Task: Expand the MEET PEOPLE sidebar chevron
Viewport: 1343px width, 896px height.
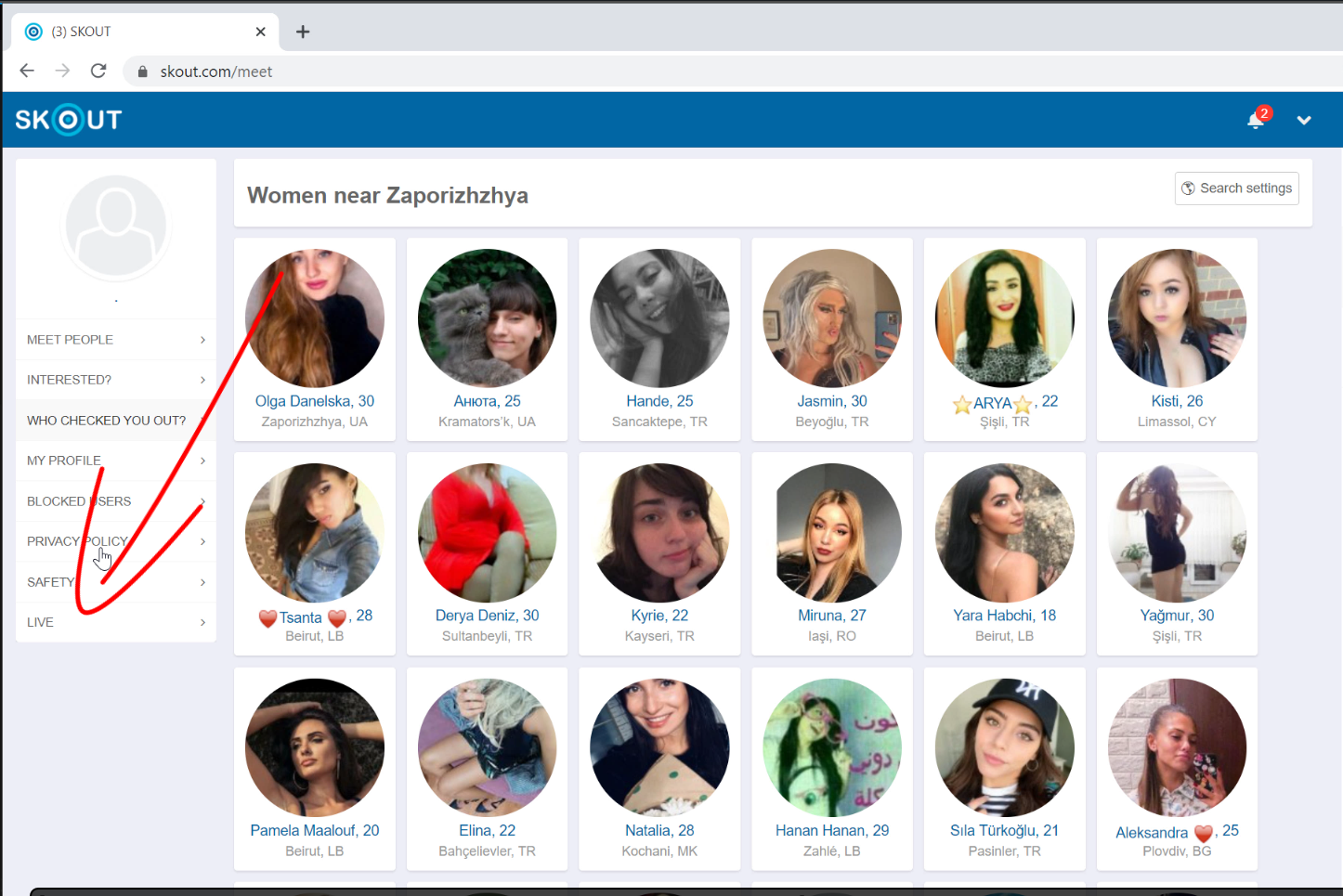Action: [202, 339]
